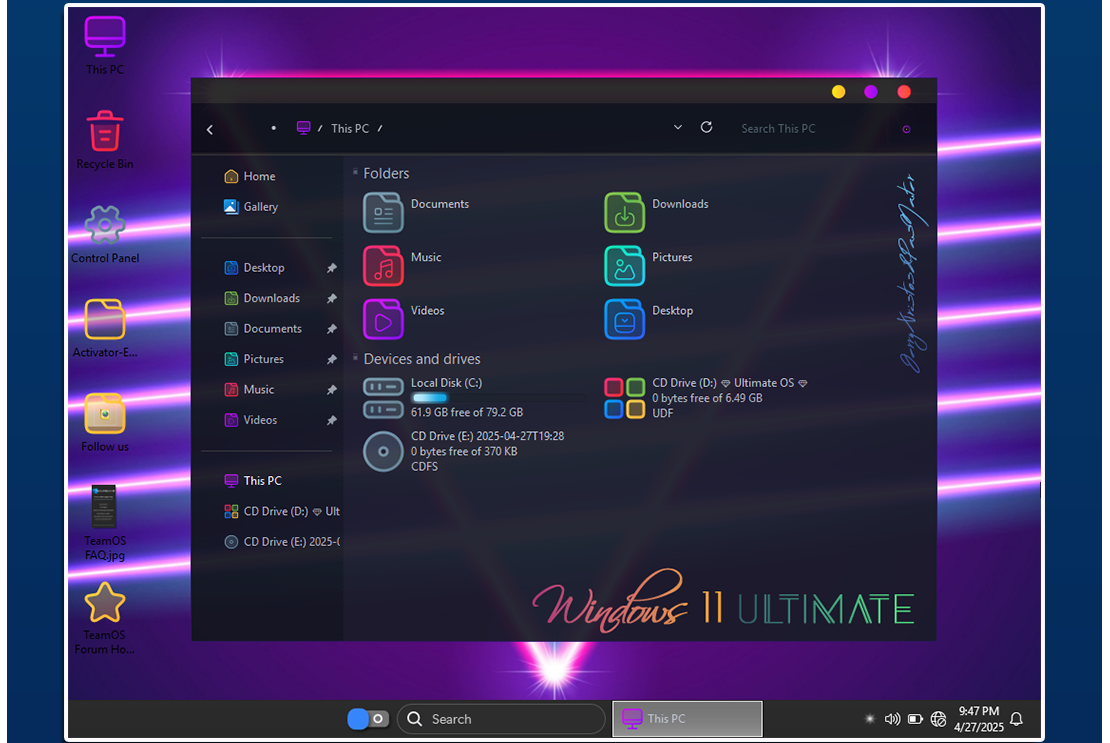The height and width of the screenshot is (743, 1110).
Task: Open the Pictures folder in main pane
Action: click(625, 266)
